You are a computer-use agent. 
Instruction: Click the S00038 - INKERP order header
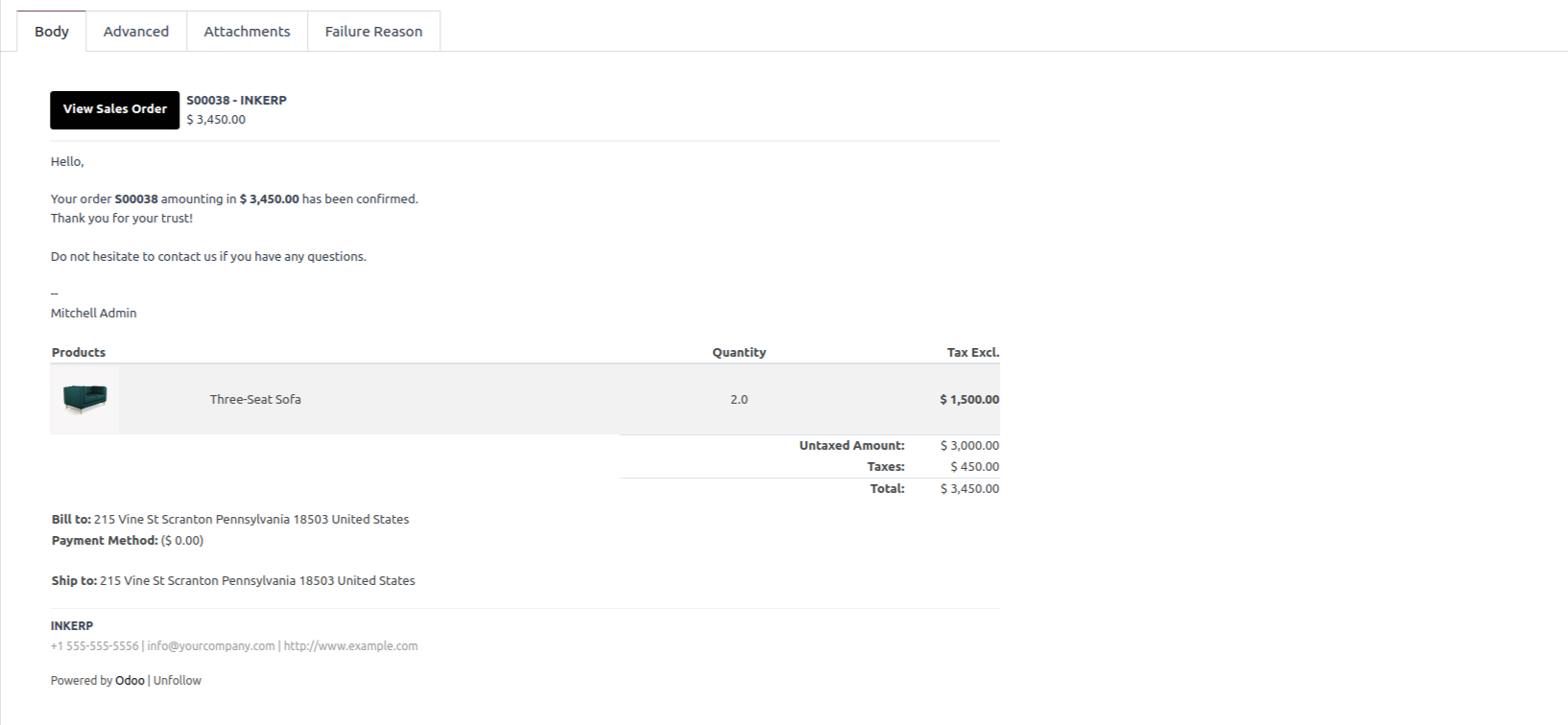click(236, 100)
